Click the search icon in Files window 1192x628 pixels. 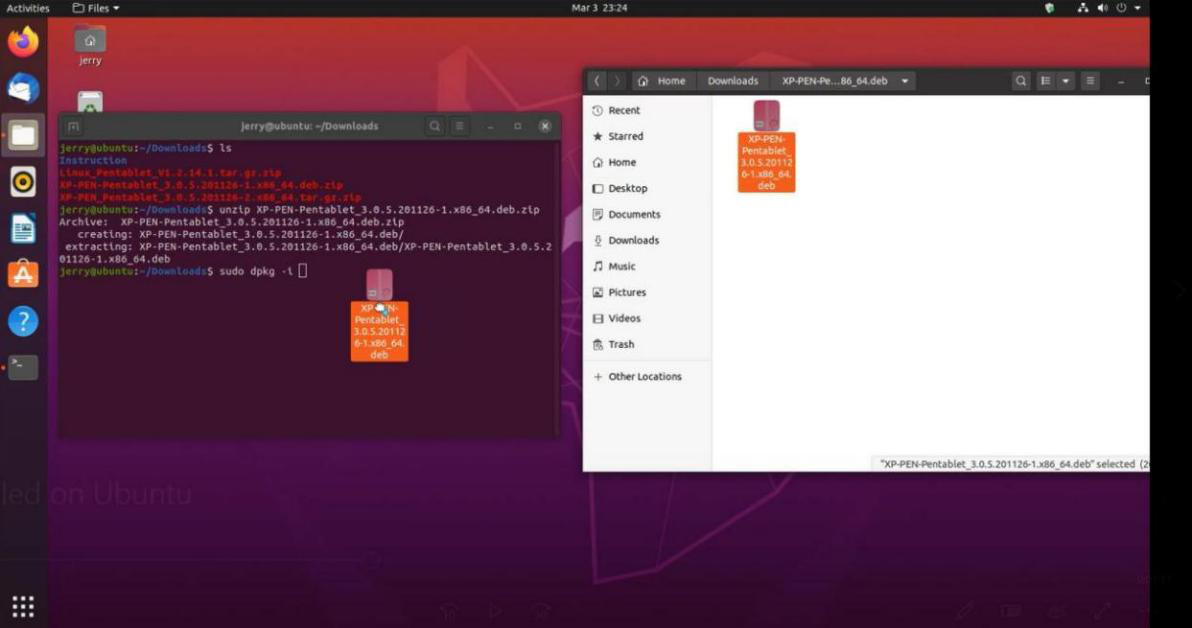coord(1021,81)
